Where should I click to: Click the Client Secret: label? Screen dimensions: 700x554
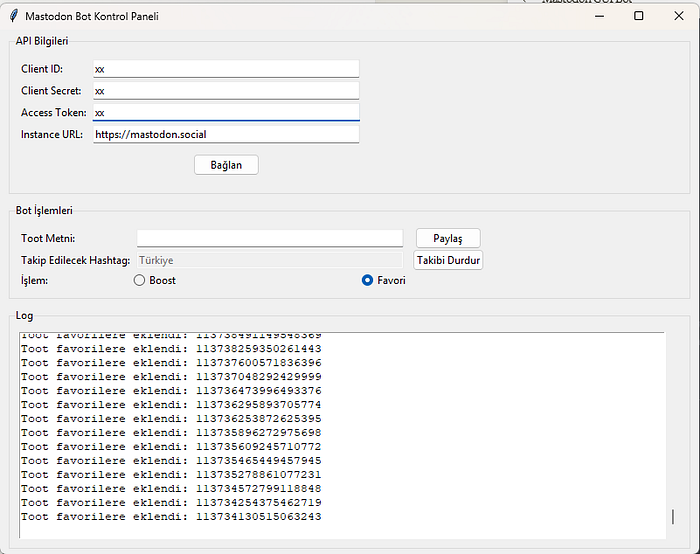click(51, 91)
